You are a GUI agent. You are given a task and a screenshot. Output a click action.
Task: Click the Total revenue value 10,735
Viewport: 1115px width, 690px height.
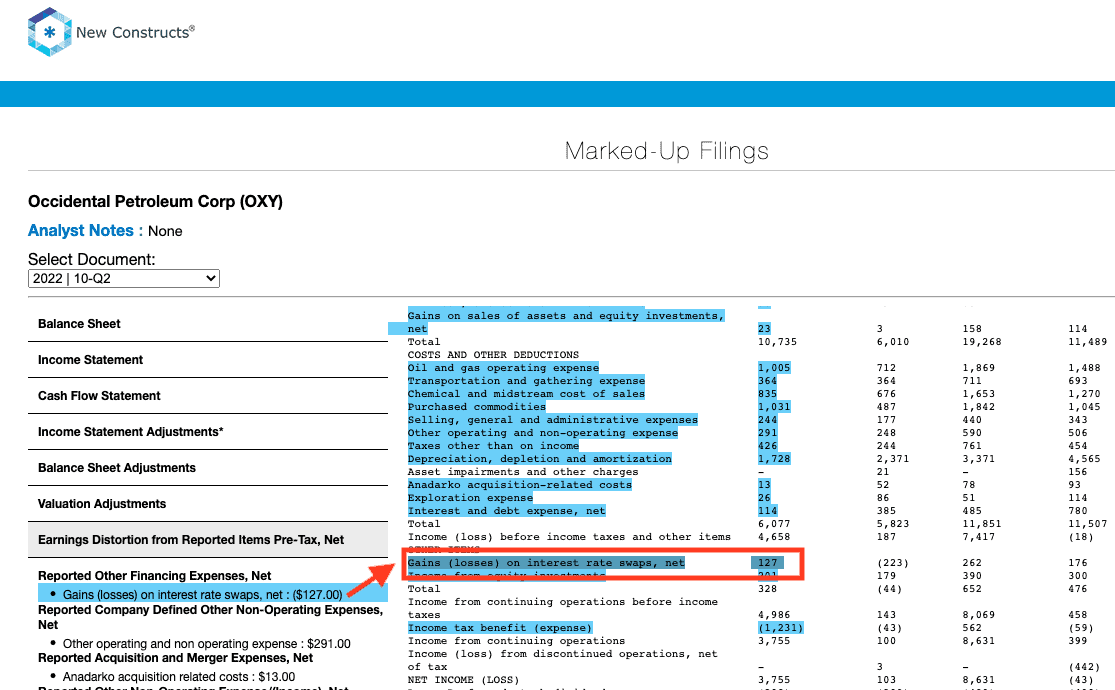click(777, 341)
